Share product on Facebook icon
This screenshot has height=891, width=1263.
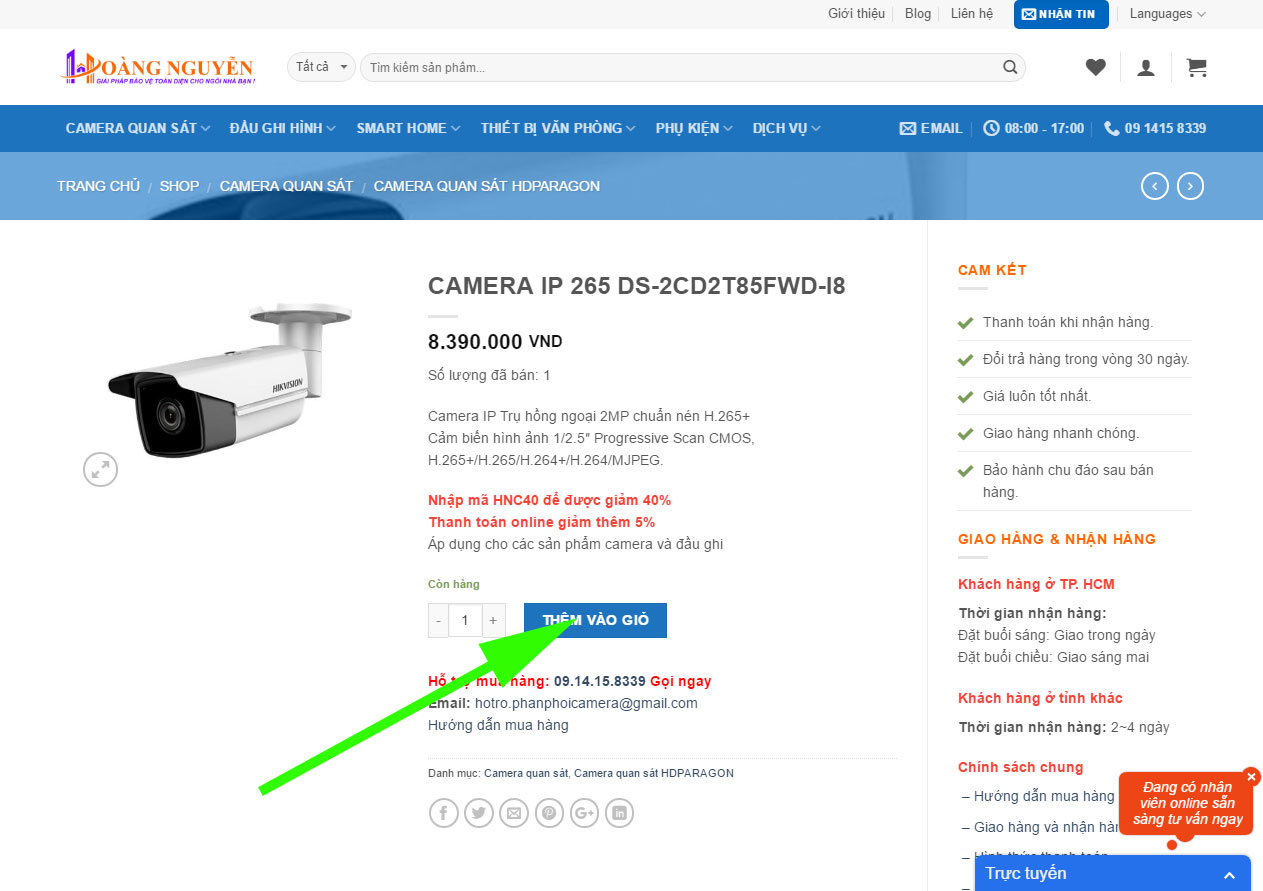(444, 813)
